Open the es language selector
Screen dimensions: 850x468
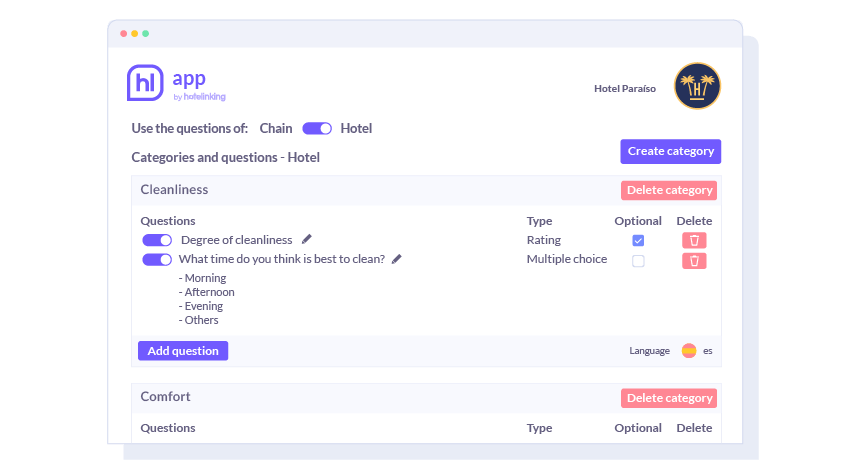708,351
